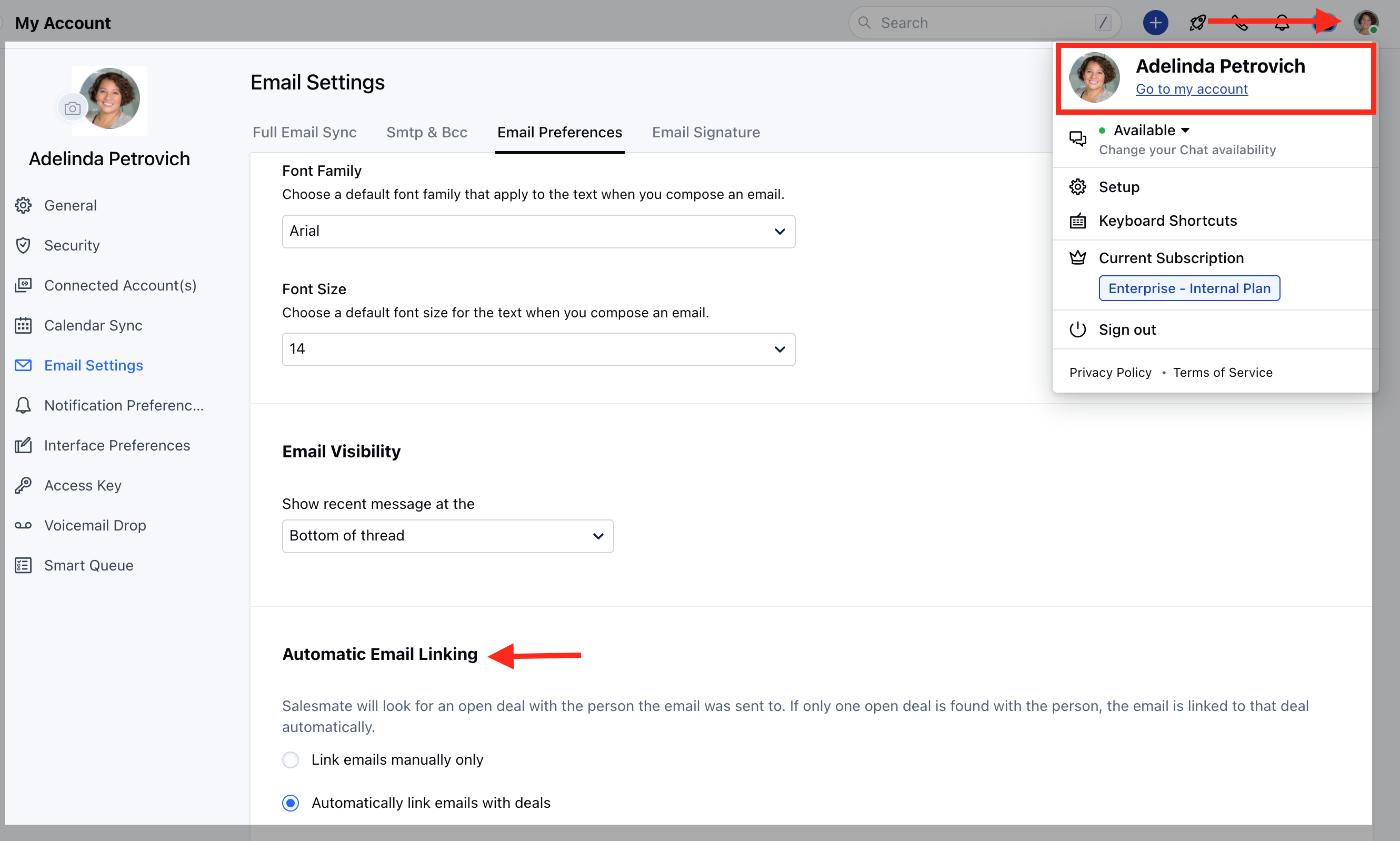Click camera icon to change profile photo

(72, 108)
